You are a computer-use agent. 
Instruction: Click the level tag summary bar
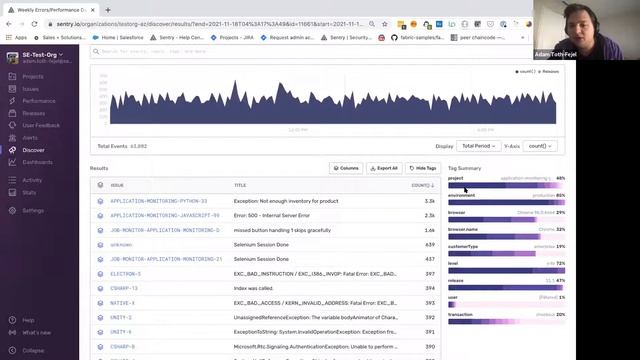coord(506,271)
